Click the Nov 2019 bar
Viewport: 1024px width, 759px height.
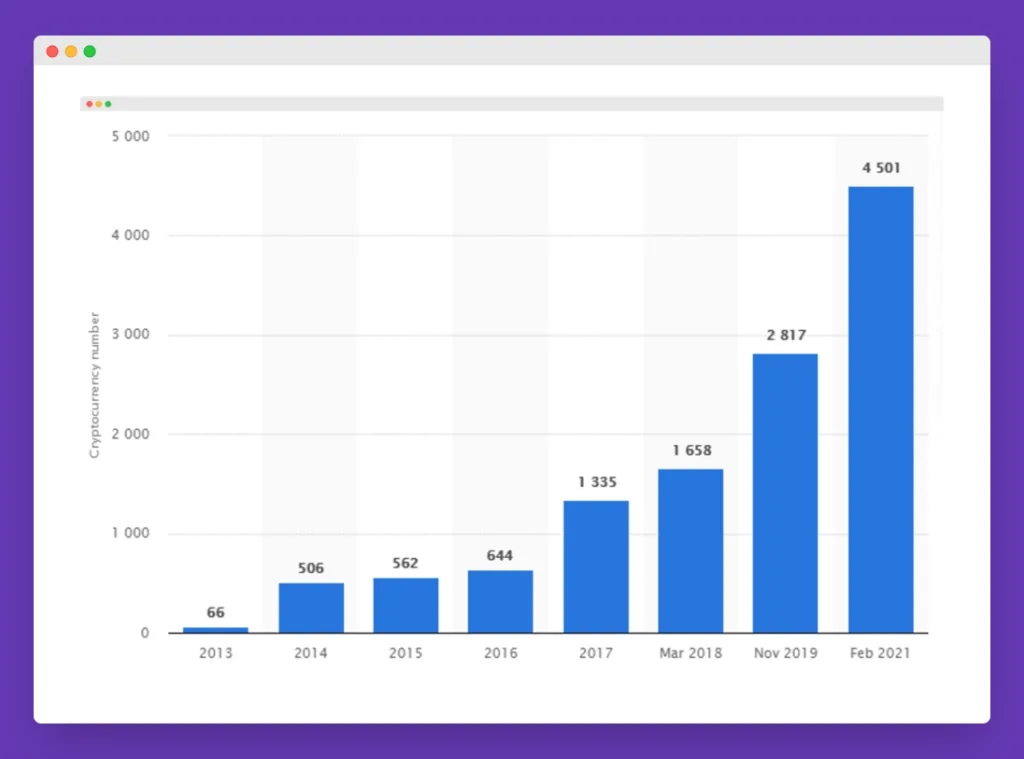(x=785, y=490)
